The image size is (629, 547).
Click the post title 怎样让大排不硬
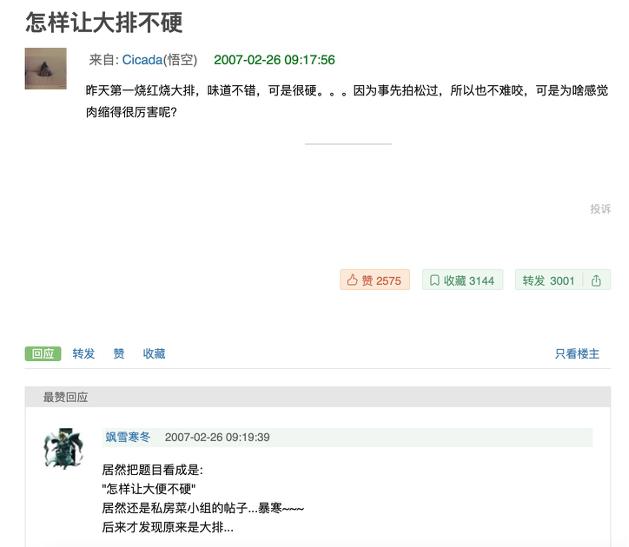pyautogui.click(x=104, y=22)
